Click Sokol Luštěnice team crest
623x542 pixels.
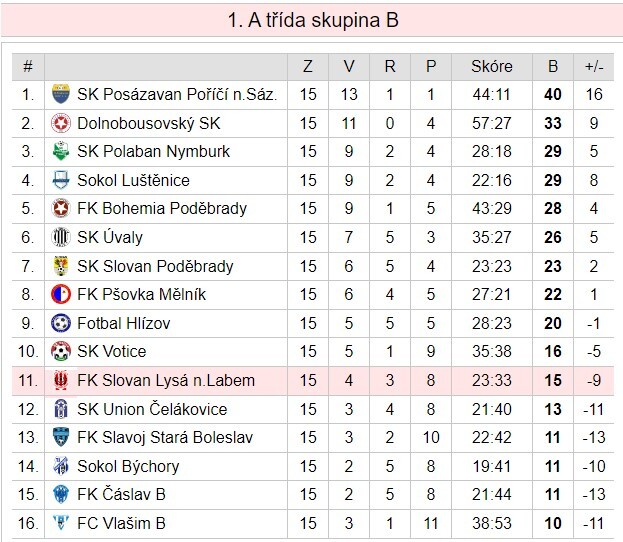[x=61, y=180]
